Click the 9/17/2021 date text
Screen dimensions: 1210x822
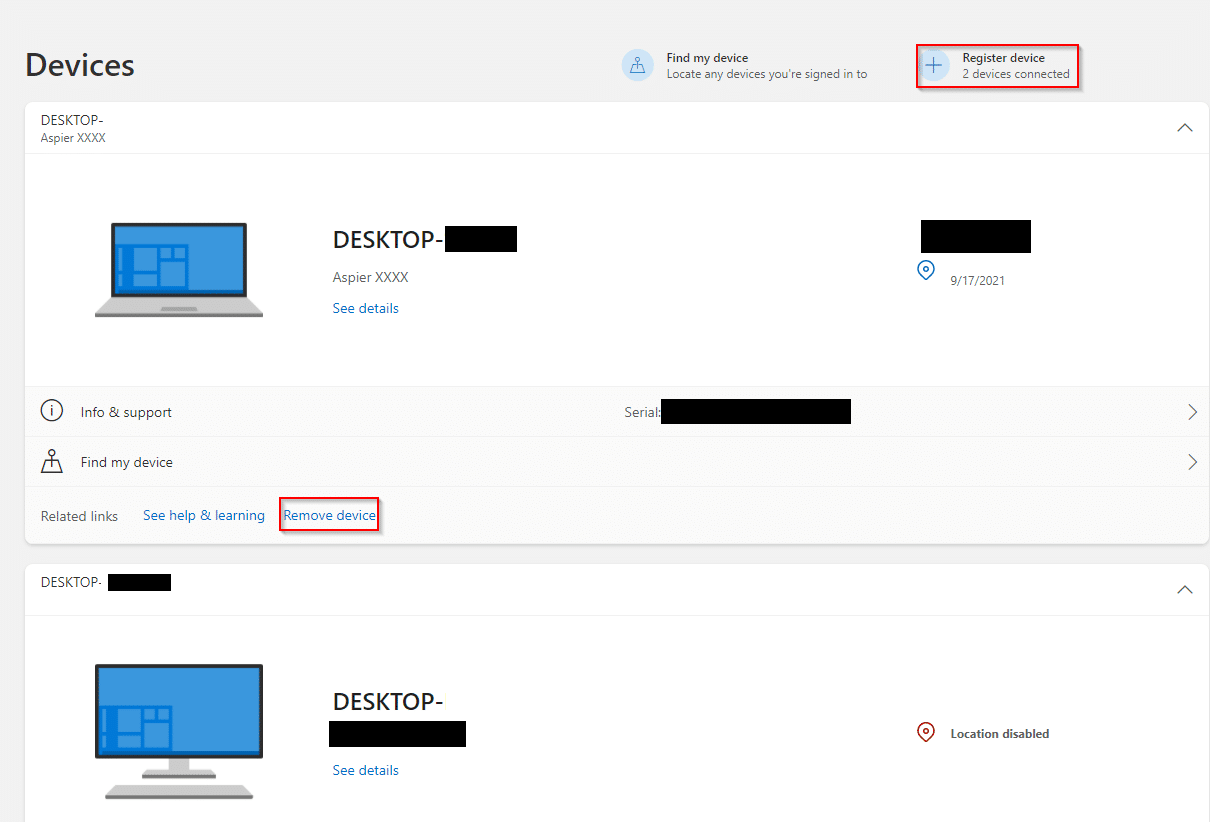tap(978, 281)
